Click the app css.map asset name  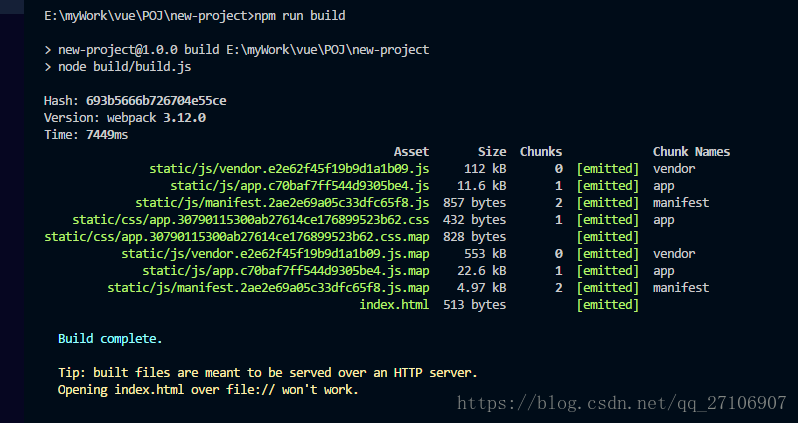(237, 237)
